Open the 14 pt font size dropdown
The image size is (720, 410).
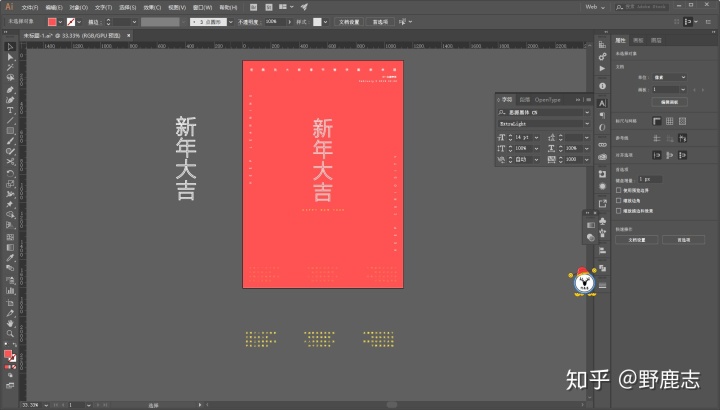tap(536, 137)
